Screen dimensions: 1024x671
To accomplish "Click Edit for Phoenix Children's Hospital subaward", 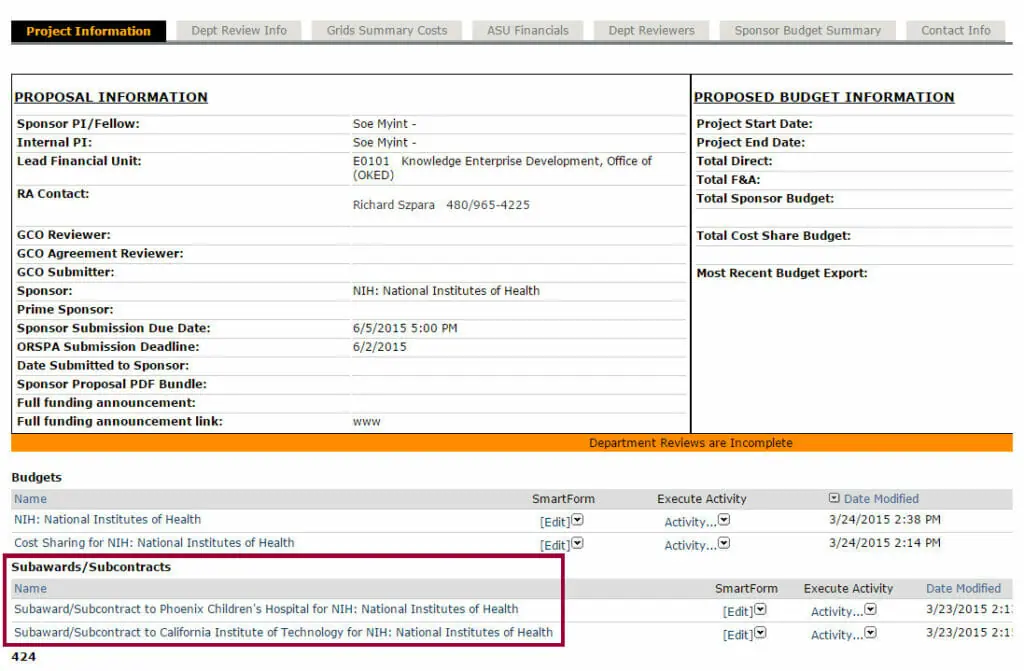I will point(737,612).
